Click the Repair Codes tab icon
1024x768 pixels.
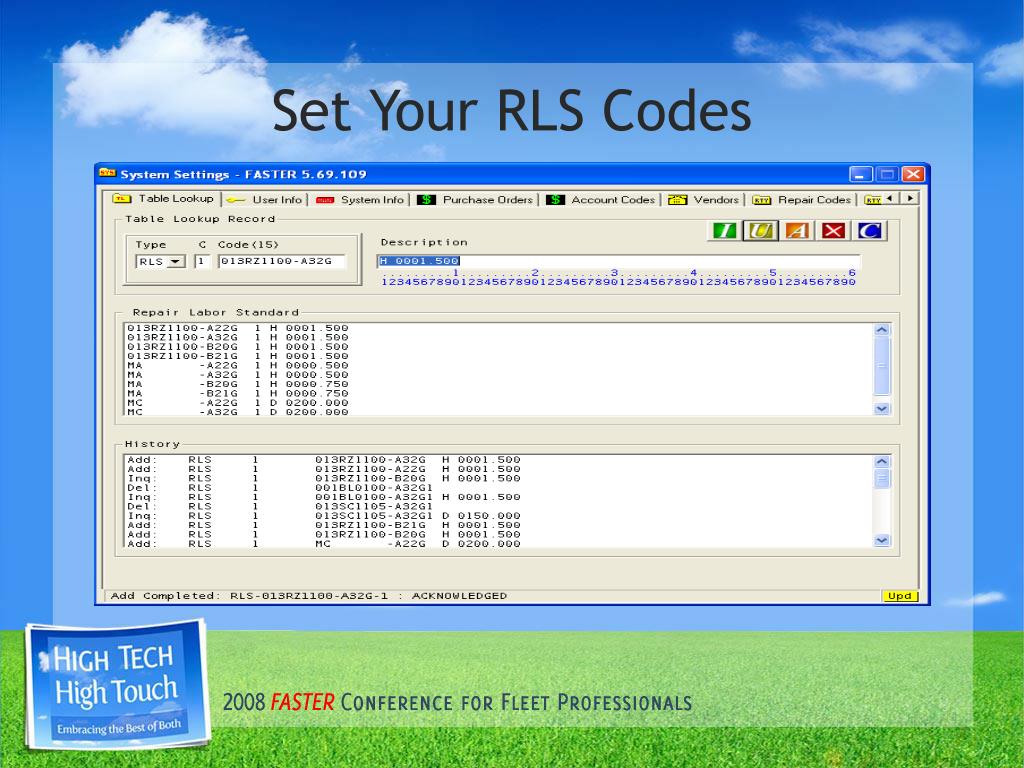click(761, 200)
